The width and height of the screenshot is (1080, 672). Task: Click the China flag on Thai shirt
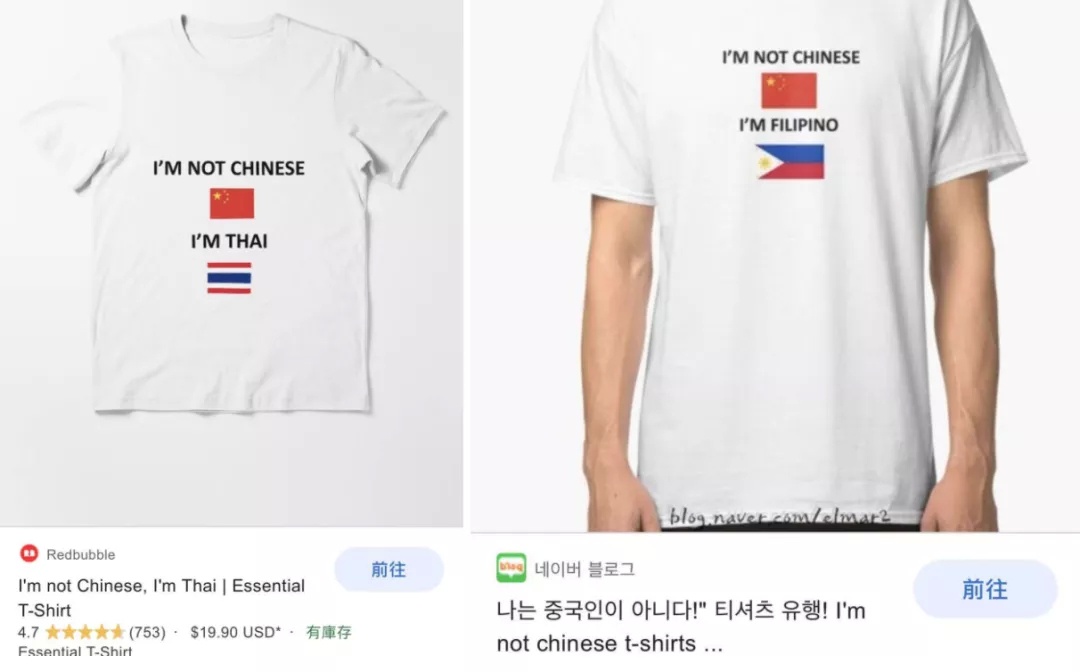(232, 204)
